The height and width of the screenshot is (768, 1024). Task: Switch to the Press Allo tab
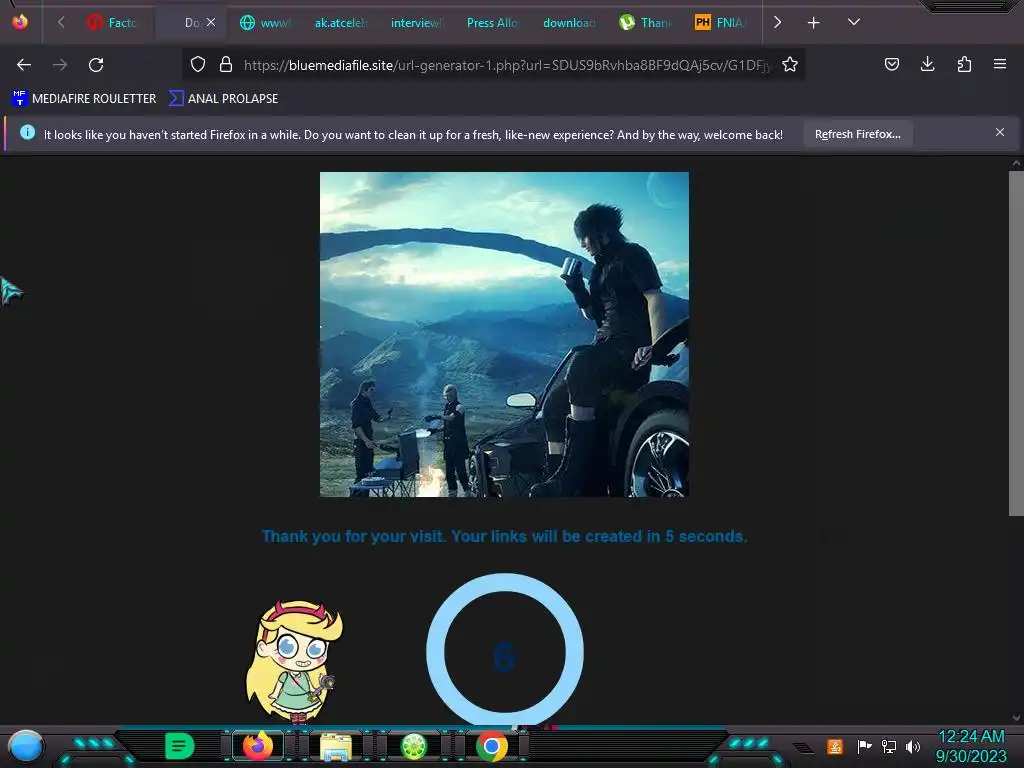(492, 23)
